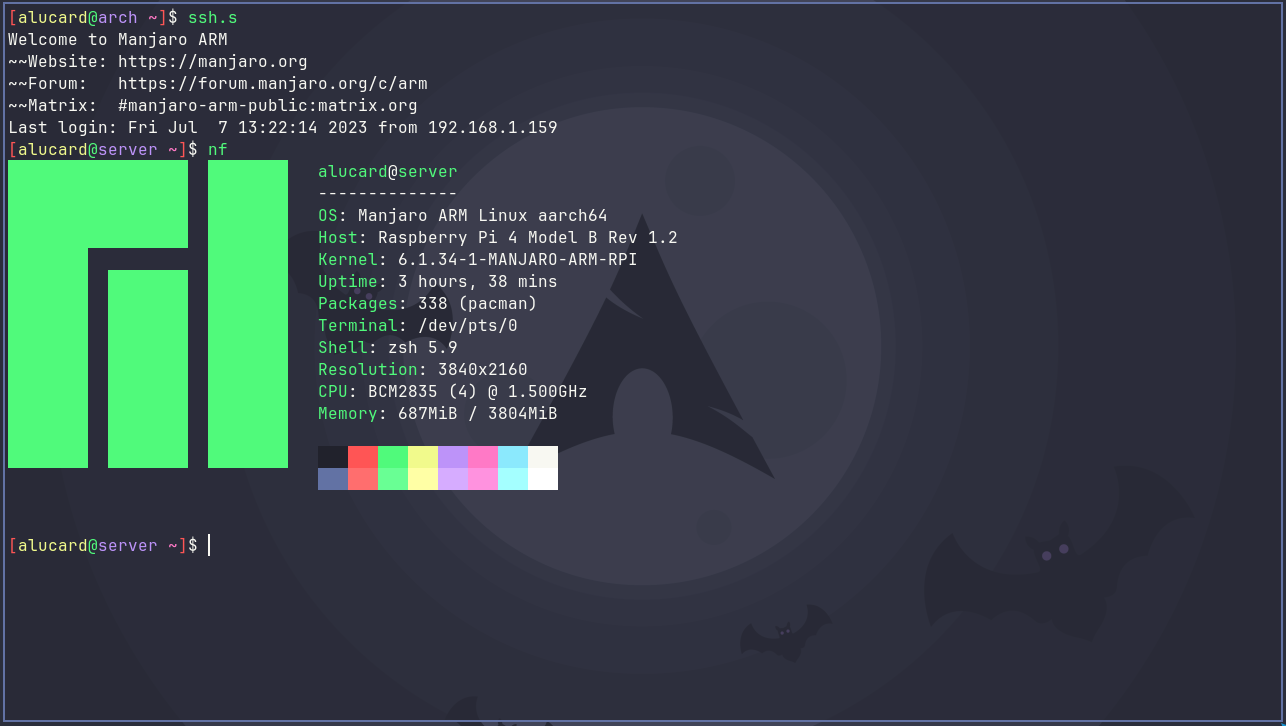Click the 'nf' command text

pyautogui.click(x=218, y=150)
